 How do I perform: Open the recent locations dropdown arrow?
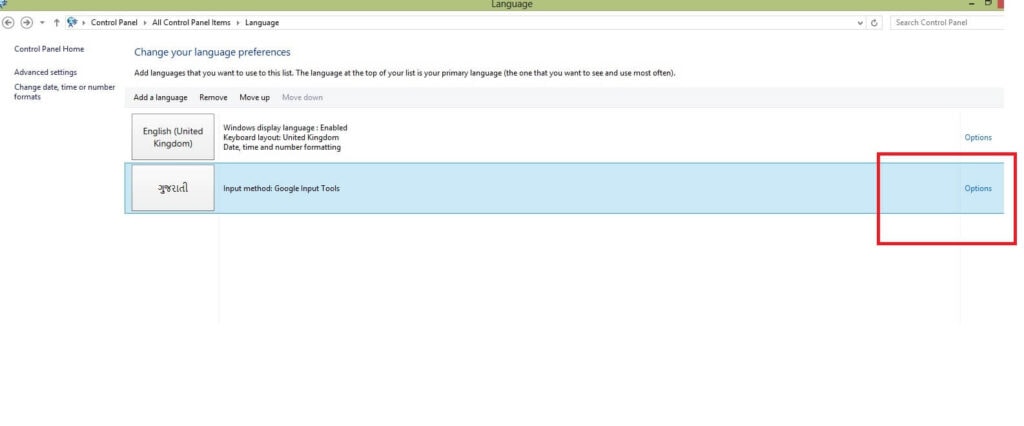(42, 22)
